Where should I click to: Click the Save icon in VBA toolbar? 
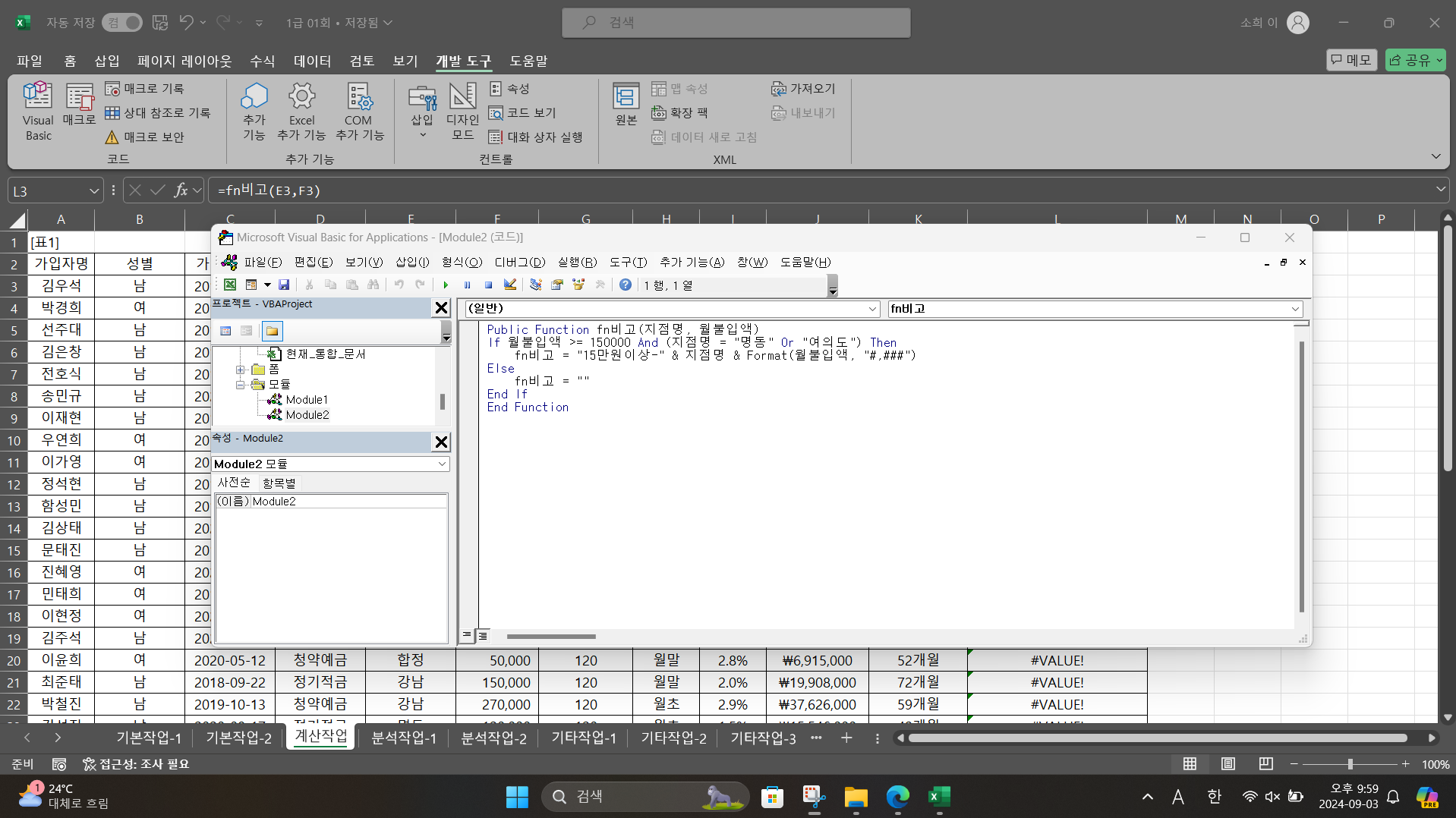[284, 285]
